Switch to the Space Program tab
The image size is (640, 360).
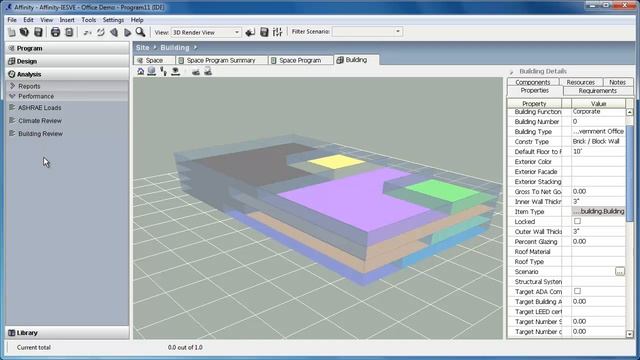click(300, 60)
